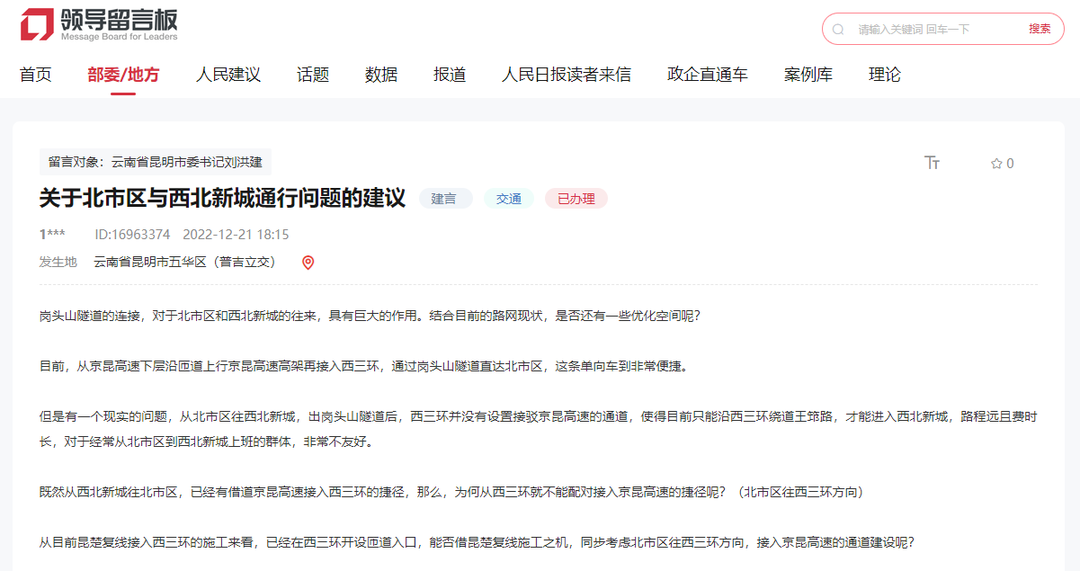Click the 交通 category tag
The height and width of the screenshot is (571, 1080).
pyautogui.click(x=509, y=198)
